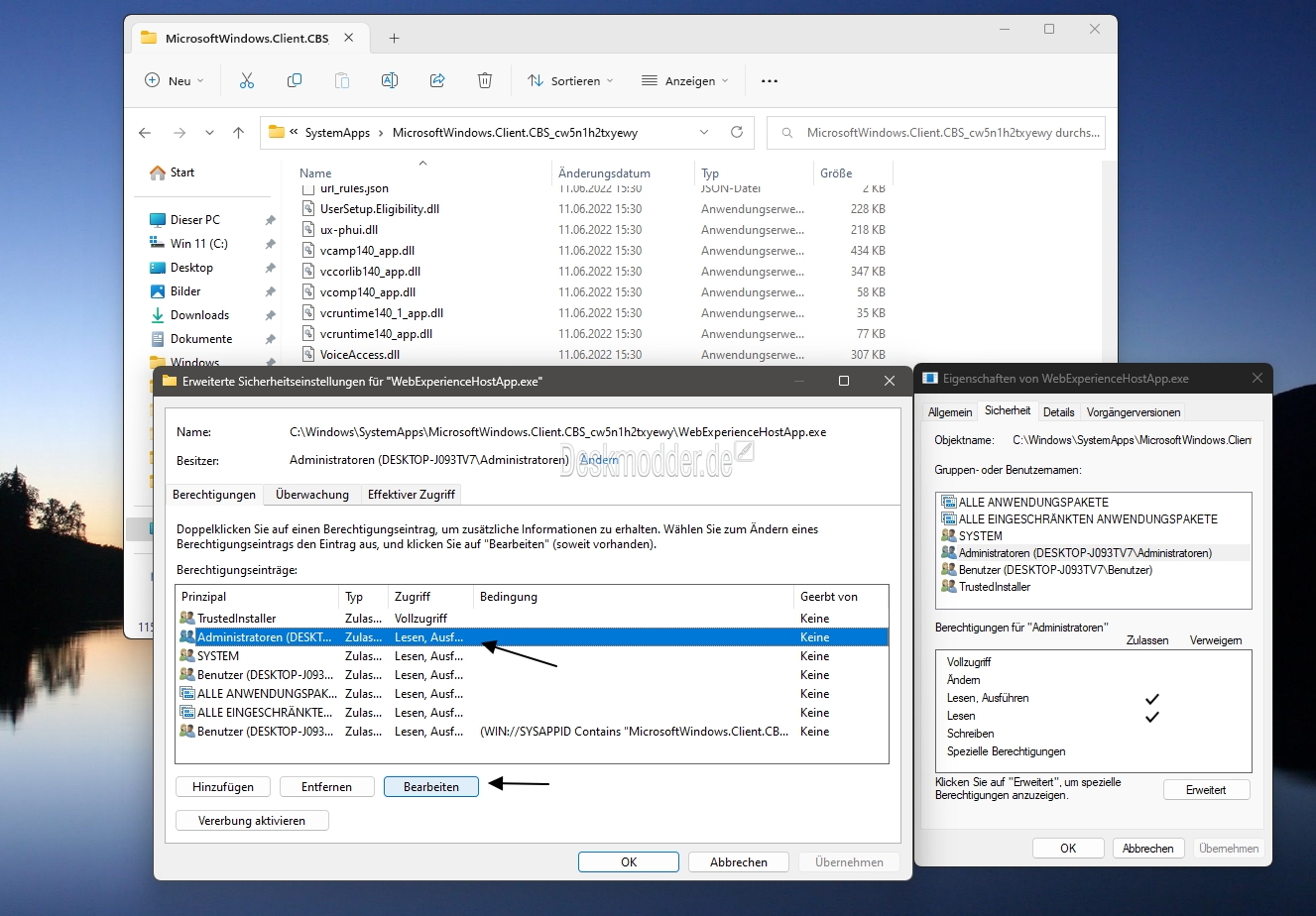This screenshot has height=916, width=1316.
Task: Sort files by the Name column header
Action: pyautogui.click(x=315, y=173)
